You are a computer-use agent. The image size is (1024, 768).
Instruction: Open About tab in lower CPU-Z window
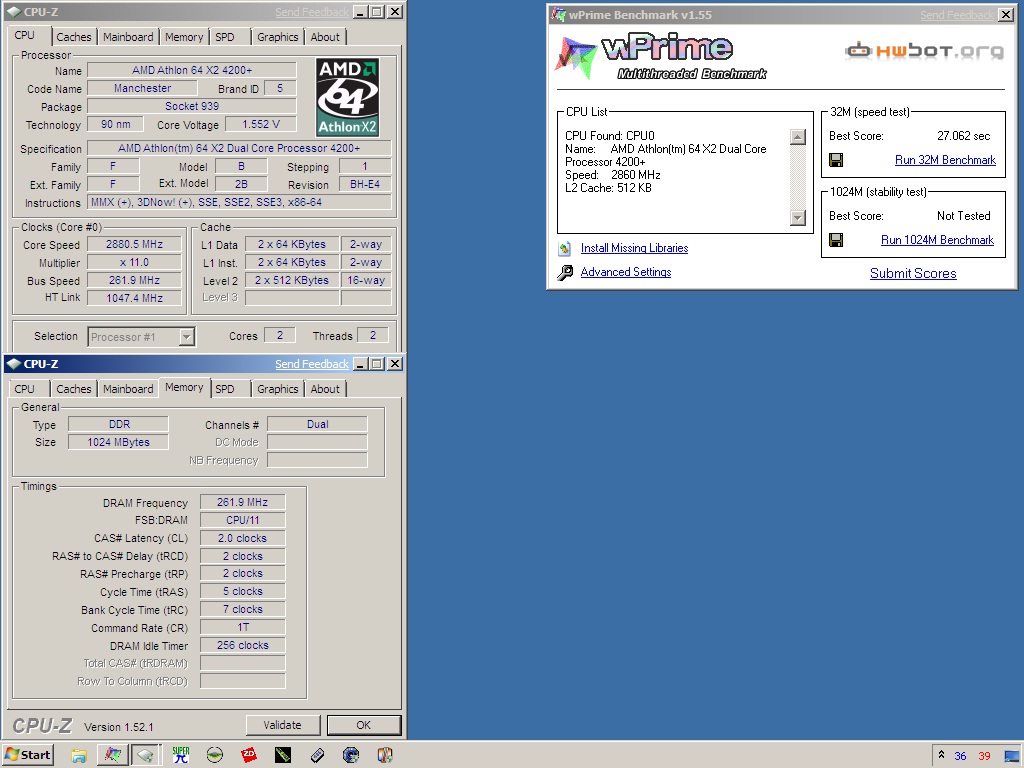click(325, 389)
